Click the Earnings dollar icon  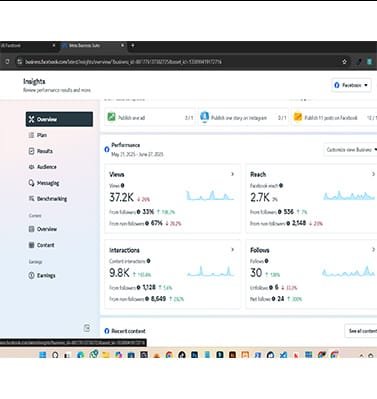click(x=31, y=275)
